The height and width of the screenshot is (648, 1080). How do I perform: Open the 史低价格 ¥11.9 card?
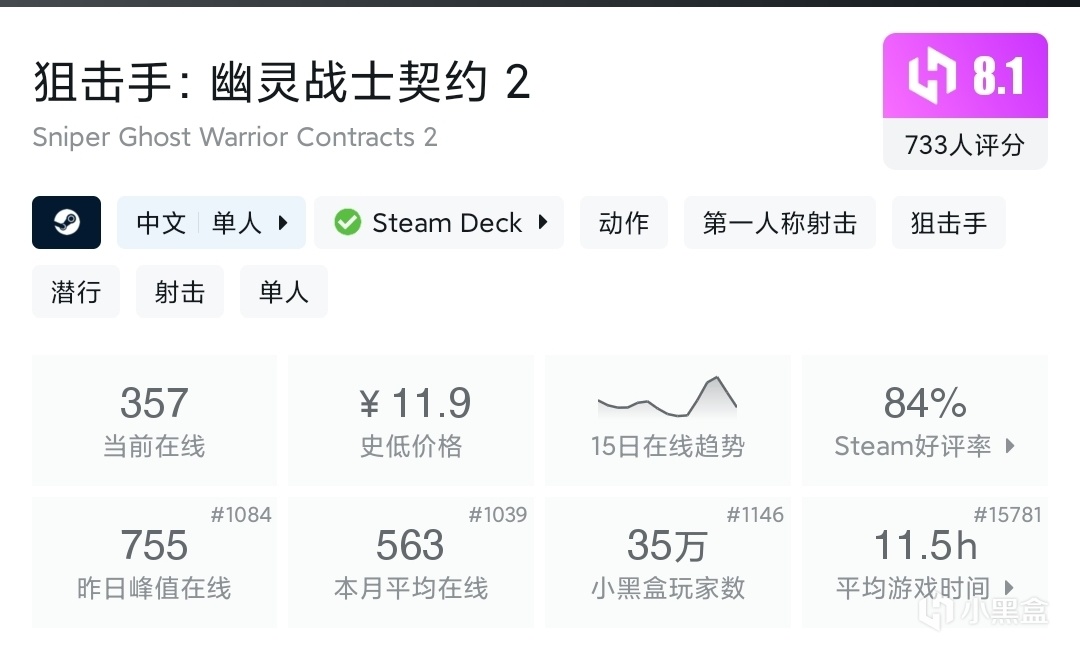[x=411, y=420]
